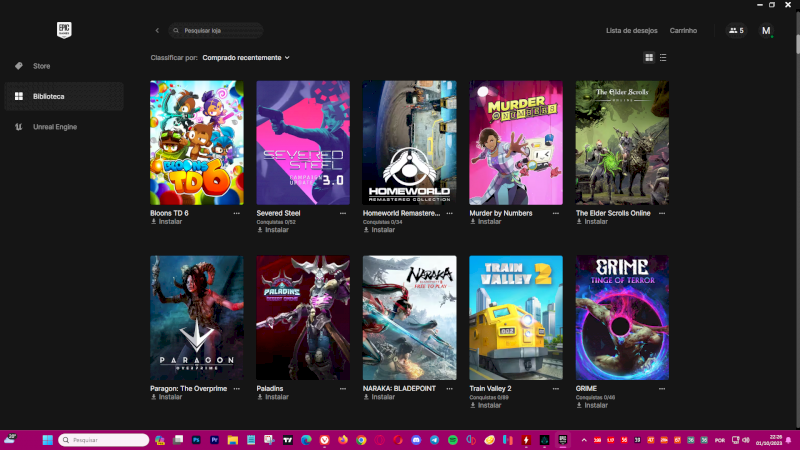The width and height of the screenshot is (800, 450).
Task: Open the Store section in sidebar
Action: click(41, 66)
